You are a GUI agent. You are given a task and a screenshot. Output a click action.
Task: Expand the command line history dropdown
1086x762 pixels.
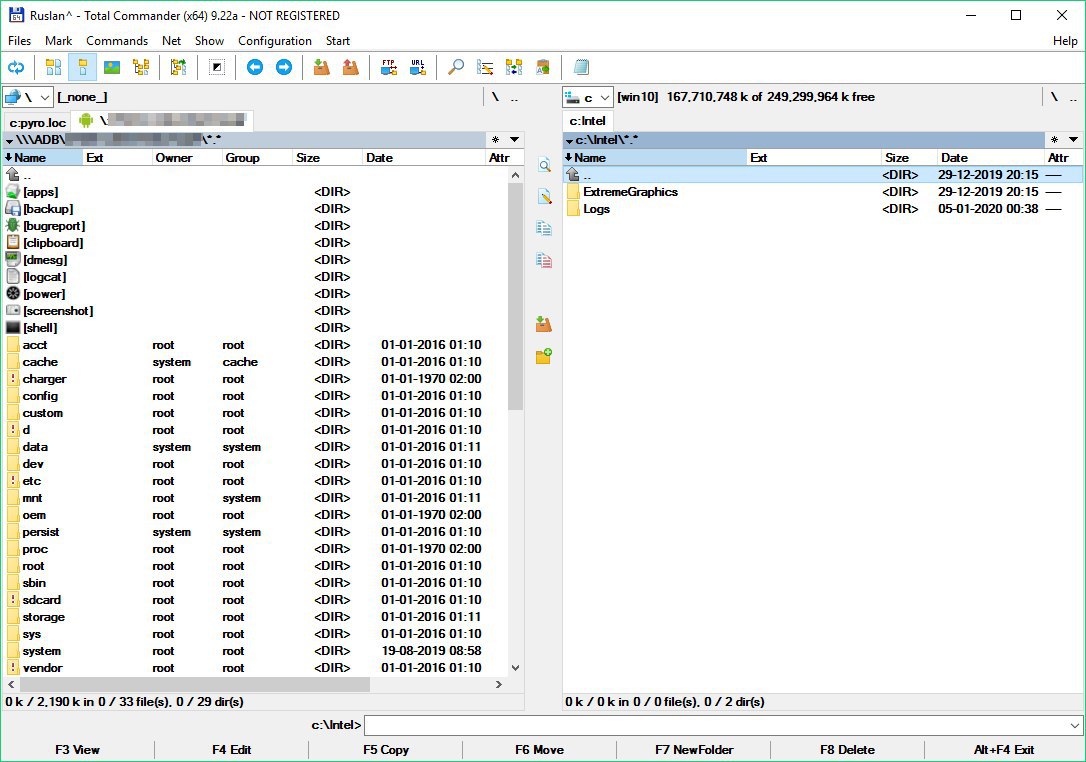coord(1074,725)
